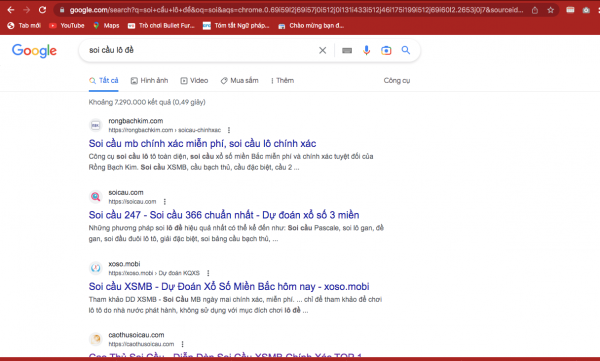
Task: Click the browser back arrow
Action: pos(11,10)
